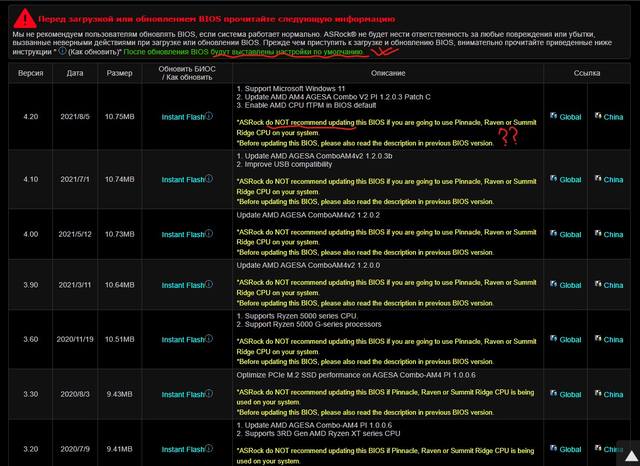Click info icon beside Instant Flash for 3.90

point(209,284)
